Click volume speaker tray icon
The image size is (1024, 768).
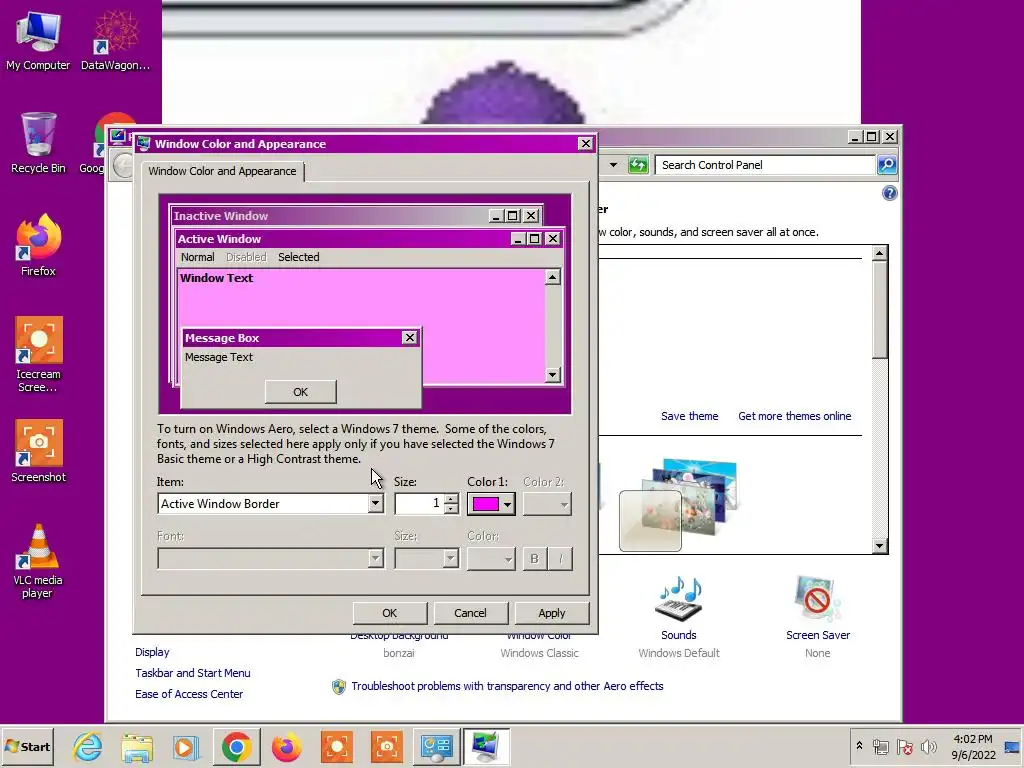pos(929,746)
